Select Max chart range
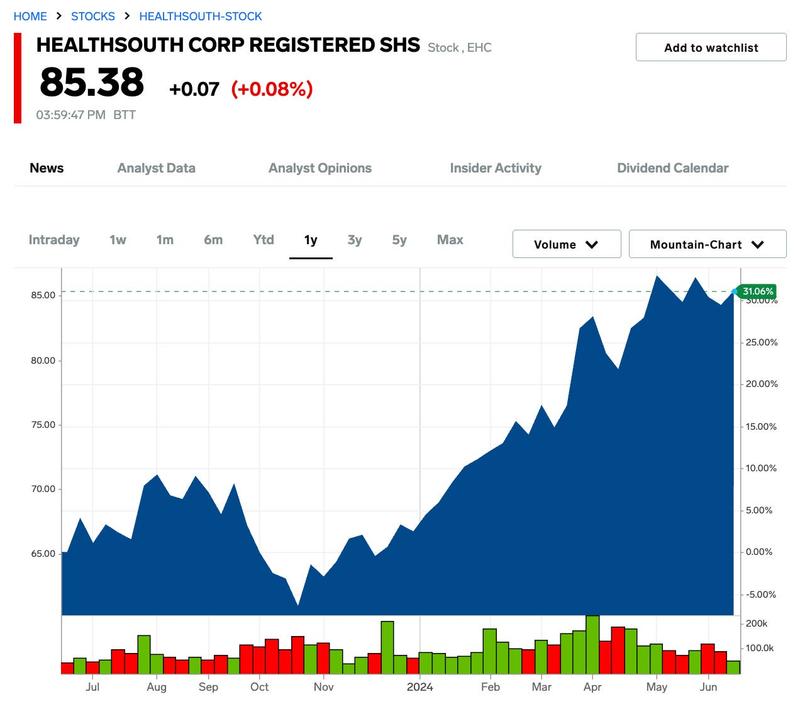The height and width of the screenshot is (706, 800). coord(450,240)
